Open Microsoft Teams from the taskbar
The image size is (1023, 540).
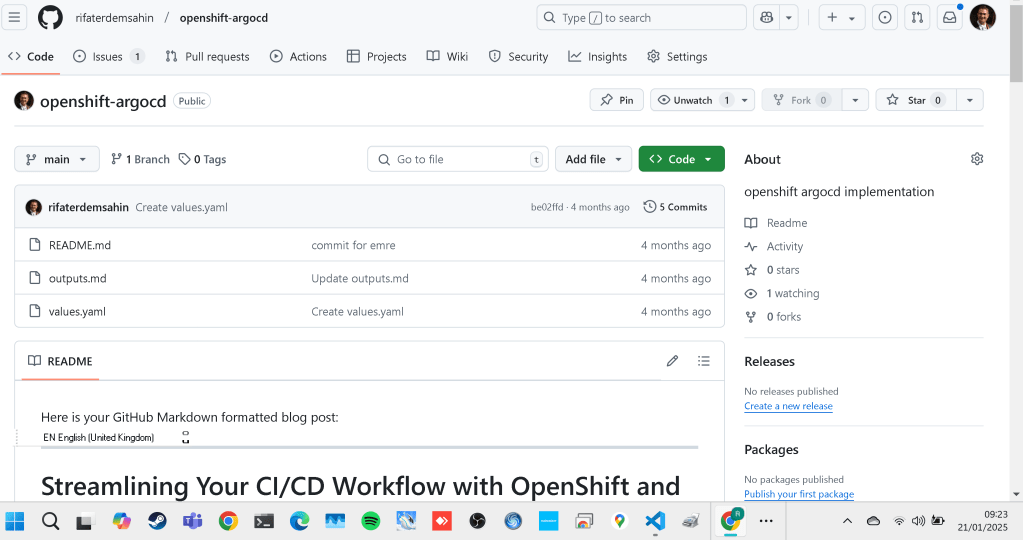point(192,521)
